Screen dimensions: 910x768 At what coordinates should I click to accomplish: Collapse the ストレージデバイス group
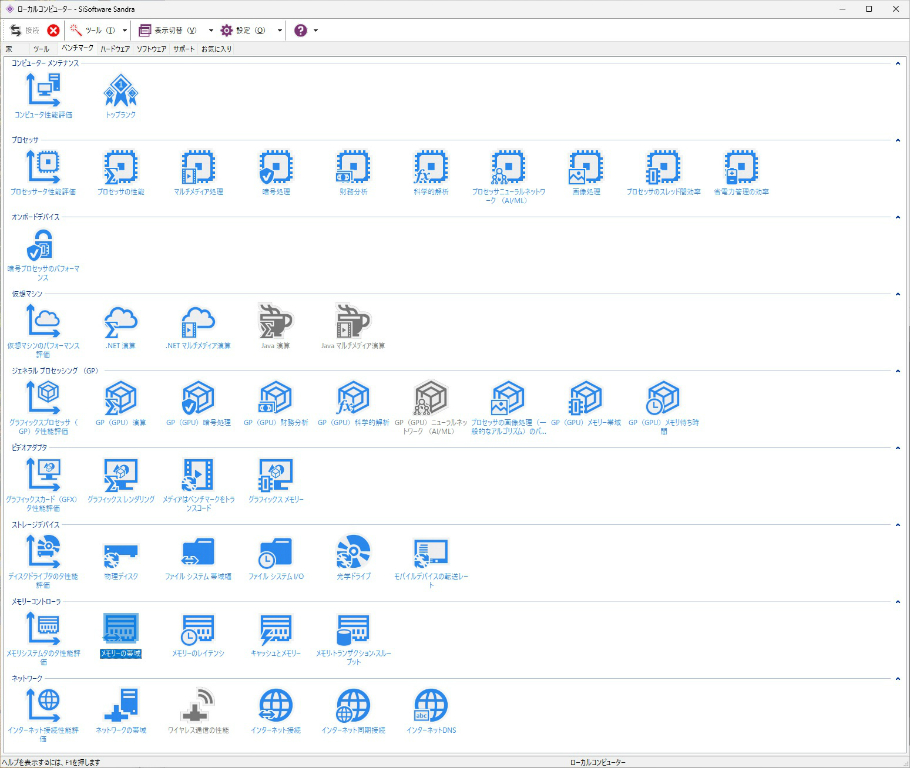[x=898, y=525]
